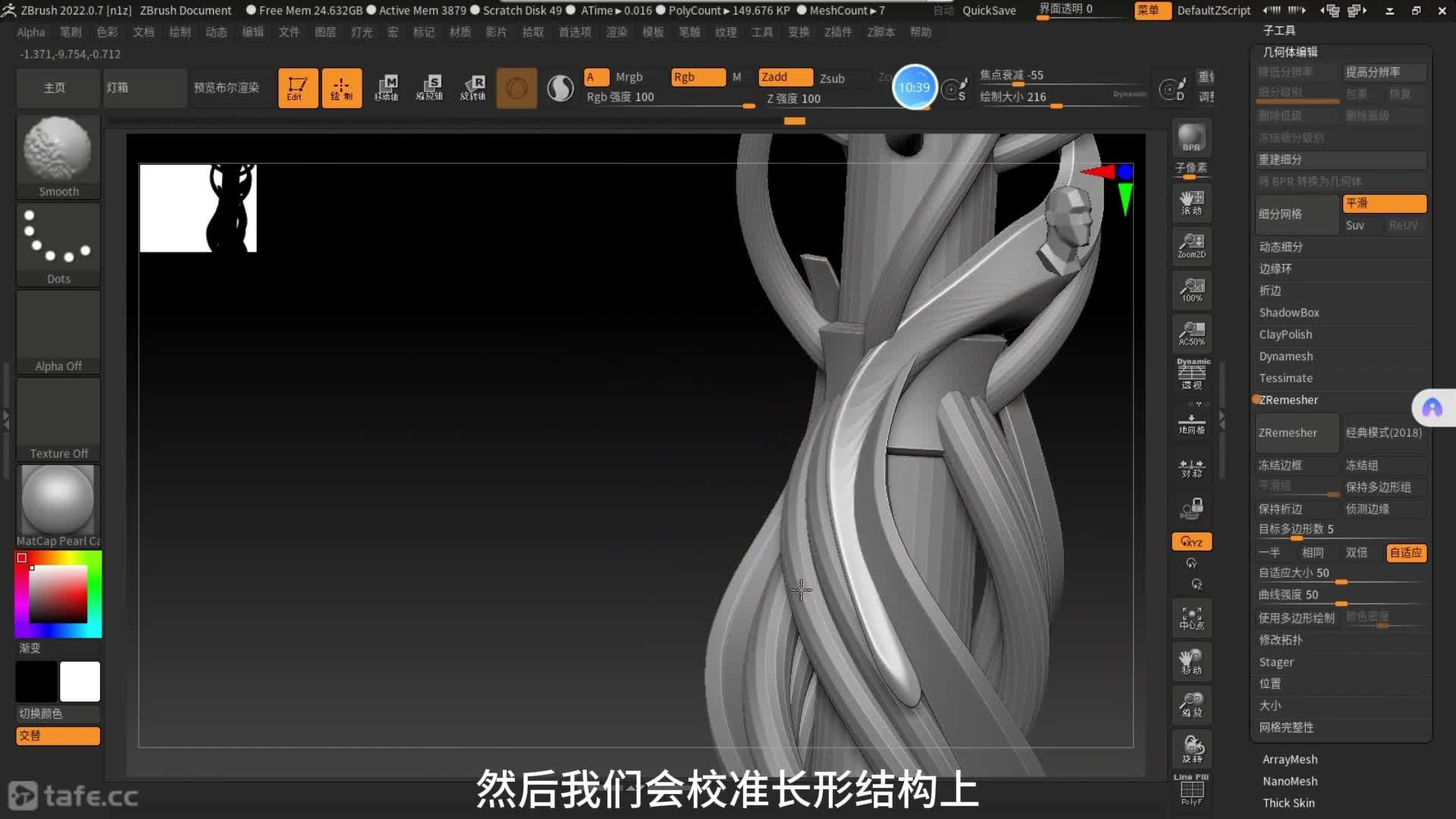Click the ZRemesher button
1456x819 pixels.
pyautogui.click(x=1296, y=433)
